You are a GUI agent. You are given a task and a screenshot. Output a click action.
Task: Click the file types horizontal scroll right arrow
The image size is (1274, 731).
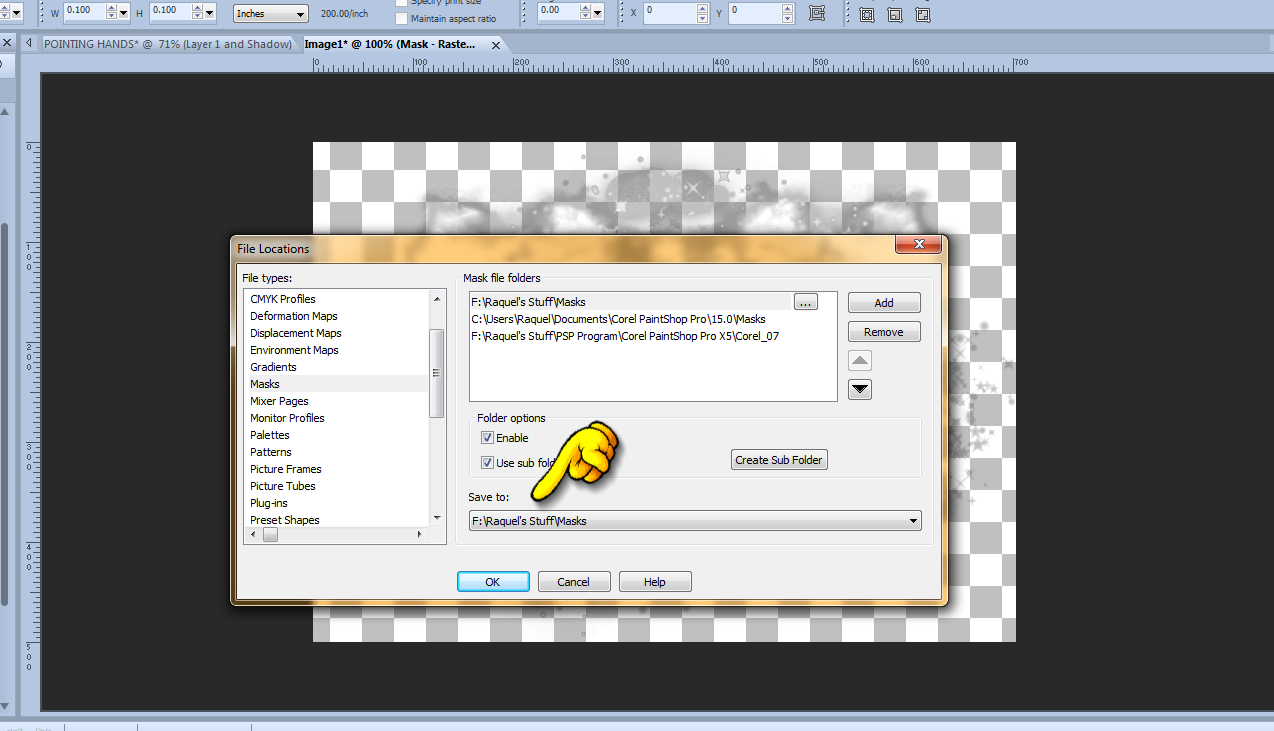(420, 535)
